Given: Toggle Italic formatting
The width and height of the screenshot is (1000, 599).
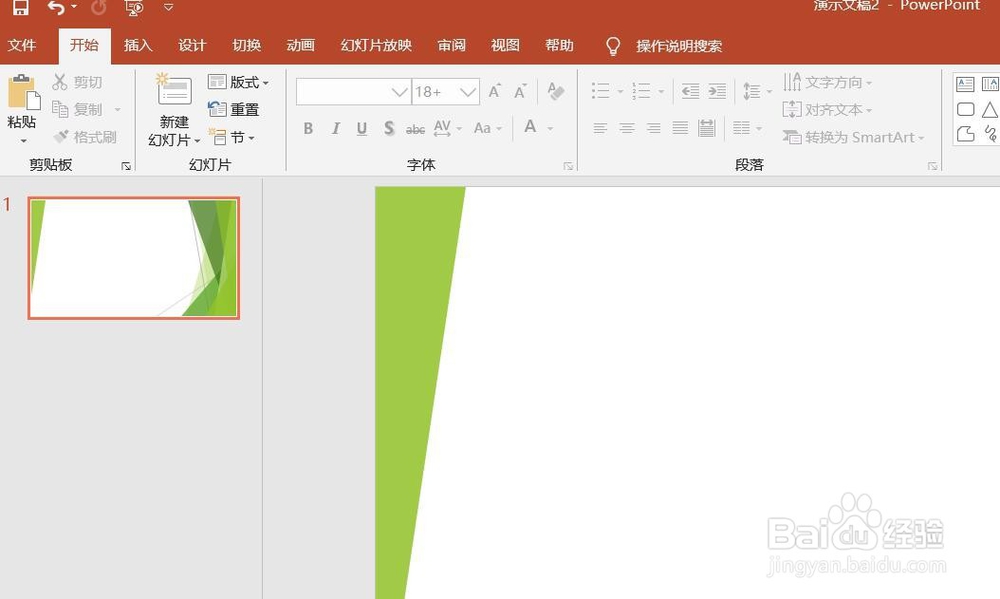Looking at the screenshot, I should (x=335, y=128).
